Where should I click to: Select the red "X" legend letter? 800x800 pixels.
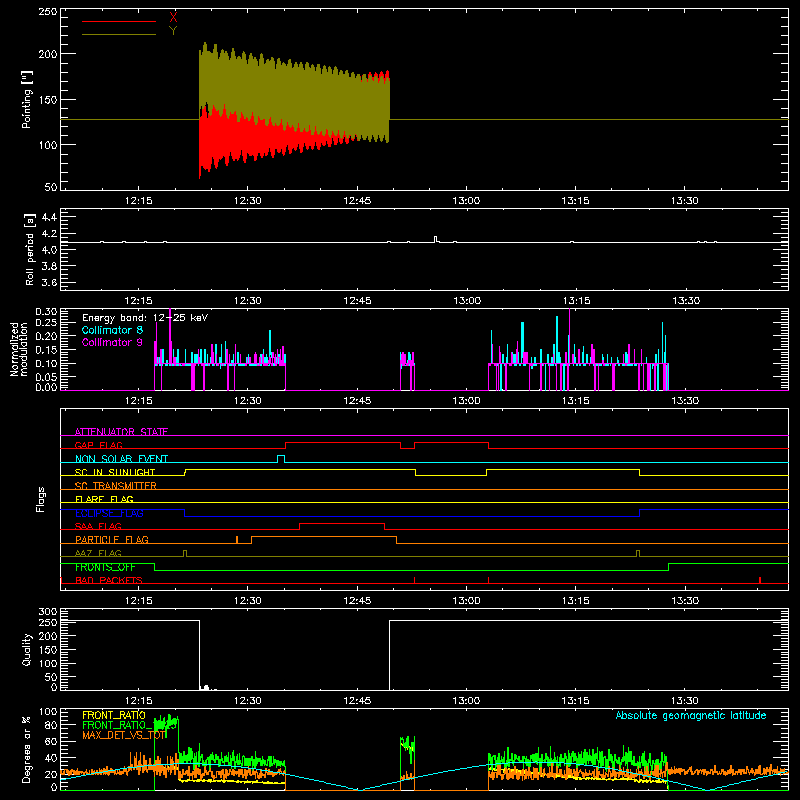coord(173,18)
